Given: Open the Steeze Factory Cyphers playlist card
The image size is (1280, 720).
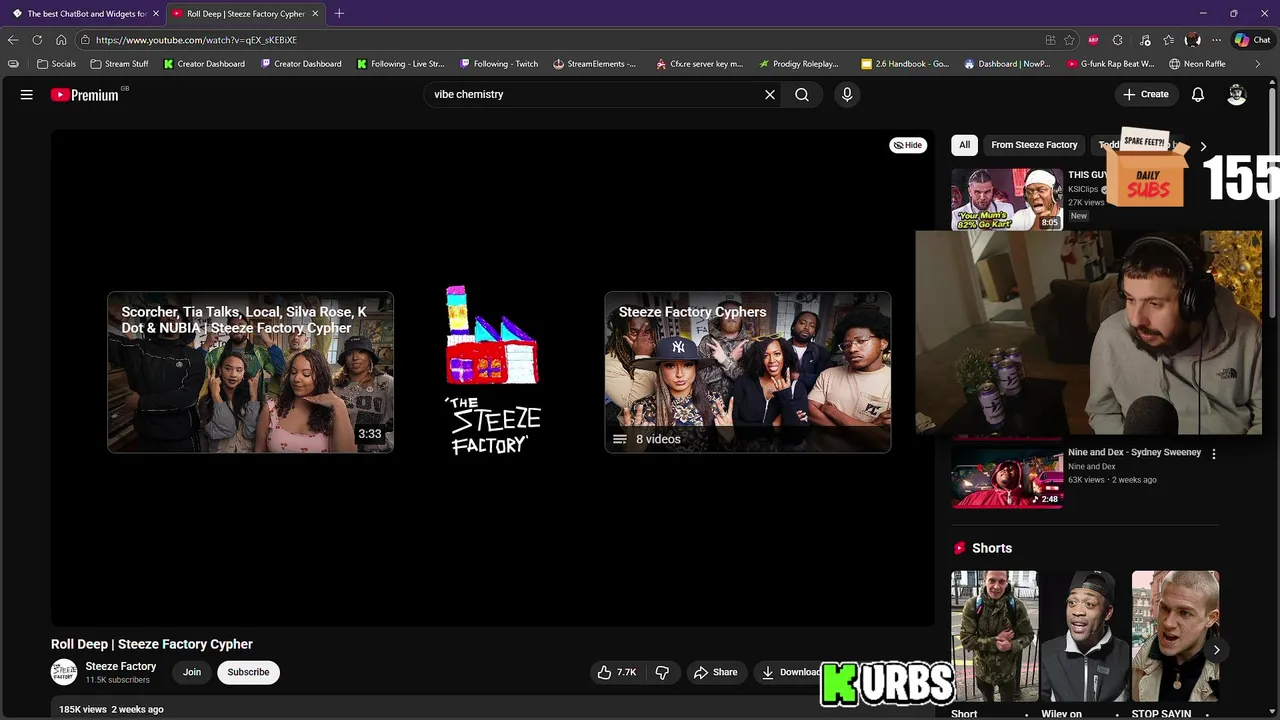Looking at the screenshot, I should [x=748, y=372].
